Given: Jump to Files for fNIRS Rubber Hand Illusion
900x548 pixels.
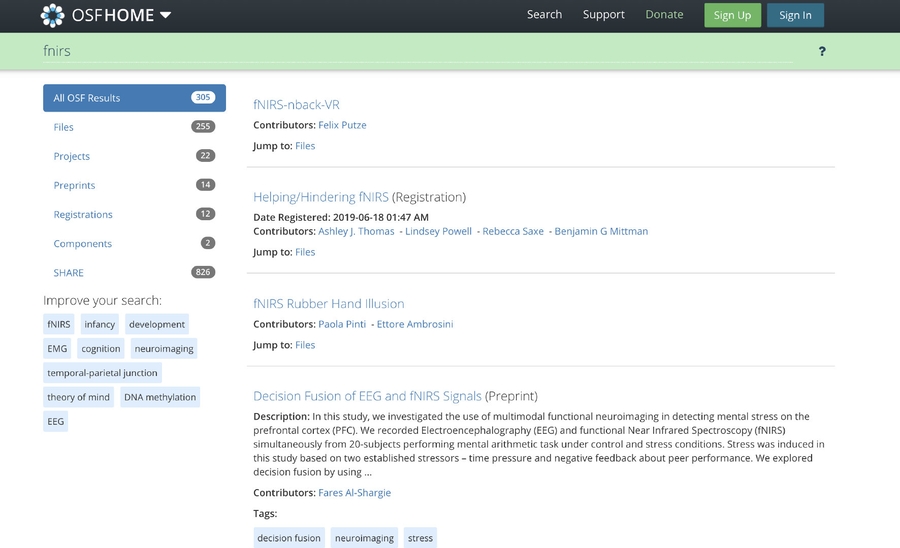Looking at the screenshot, I should [x=305, y=345].
